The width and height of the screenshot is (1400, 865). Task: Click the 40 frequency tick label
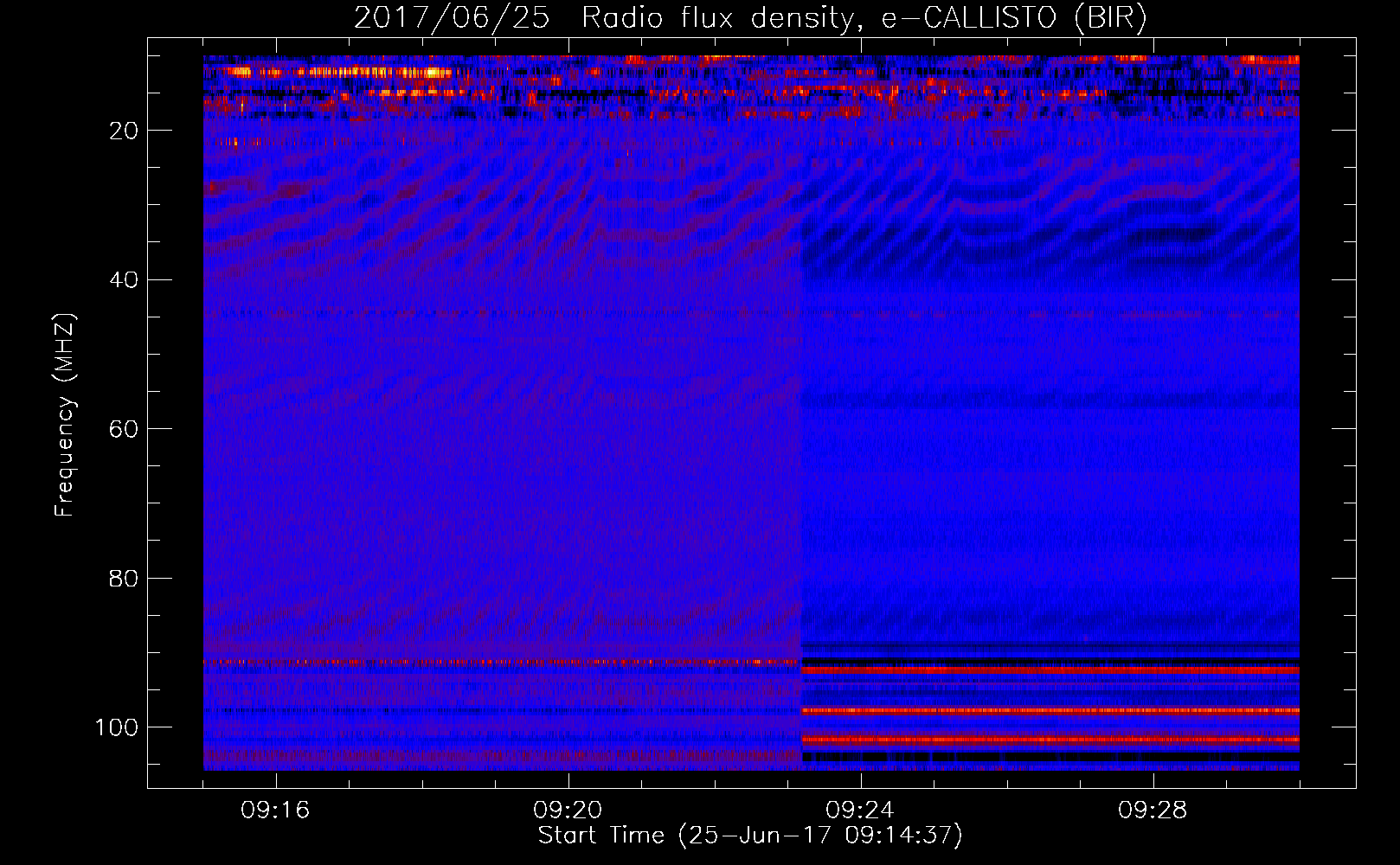coord(125,280)
